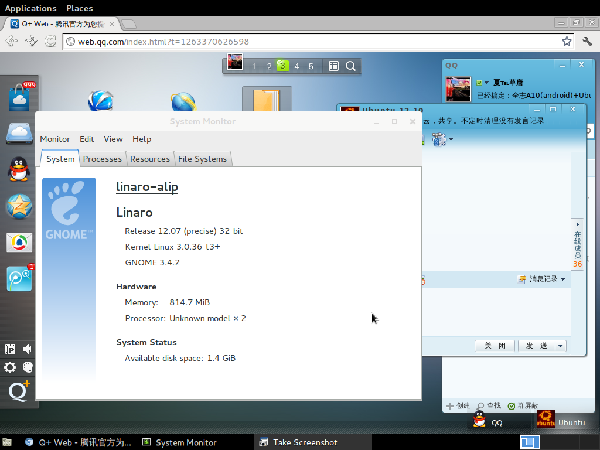The height and width of the screenshot is (450, 600).
Task: Open the gear settings icon in sidebar
Action: tap(10, 367)
